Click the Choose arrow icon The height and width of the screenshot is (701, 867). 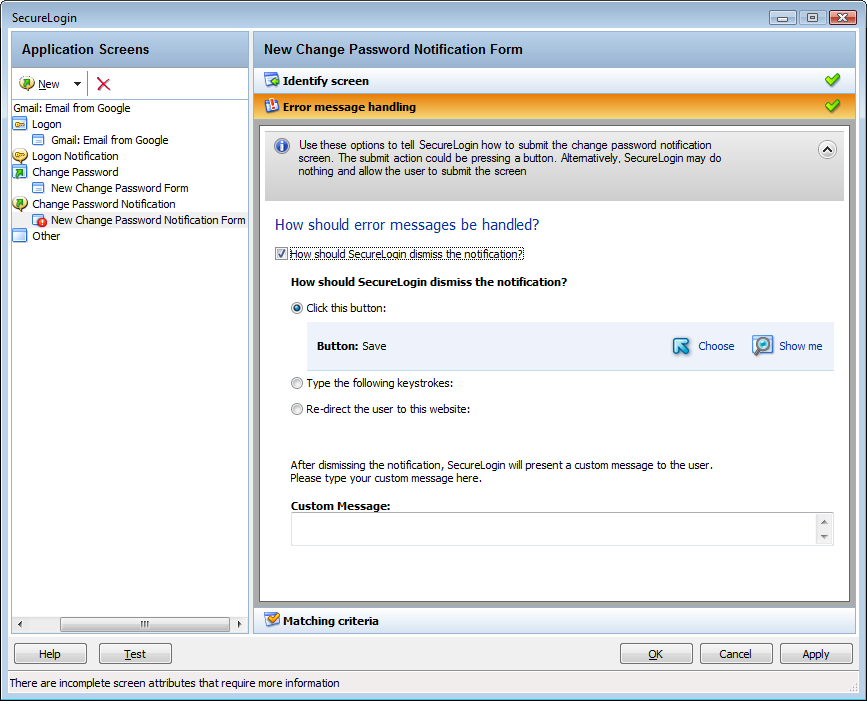(x=681, y=346)
